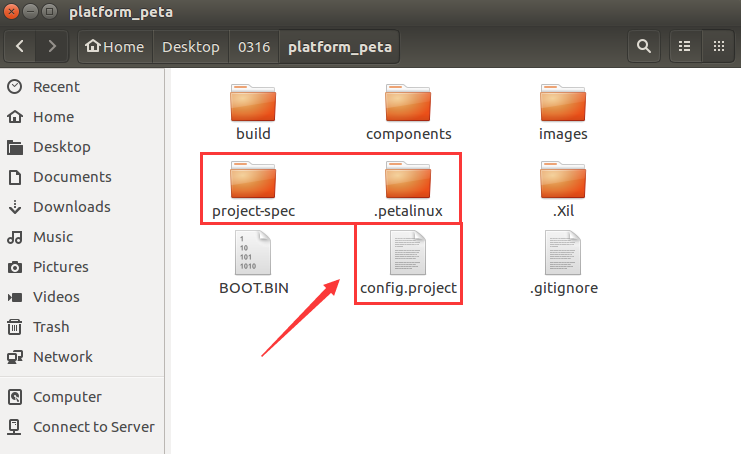Click the .Xil name label
741x454 pixels.
[563, 211]
